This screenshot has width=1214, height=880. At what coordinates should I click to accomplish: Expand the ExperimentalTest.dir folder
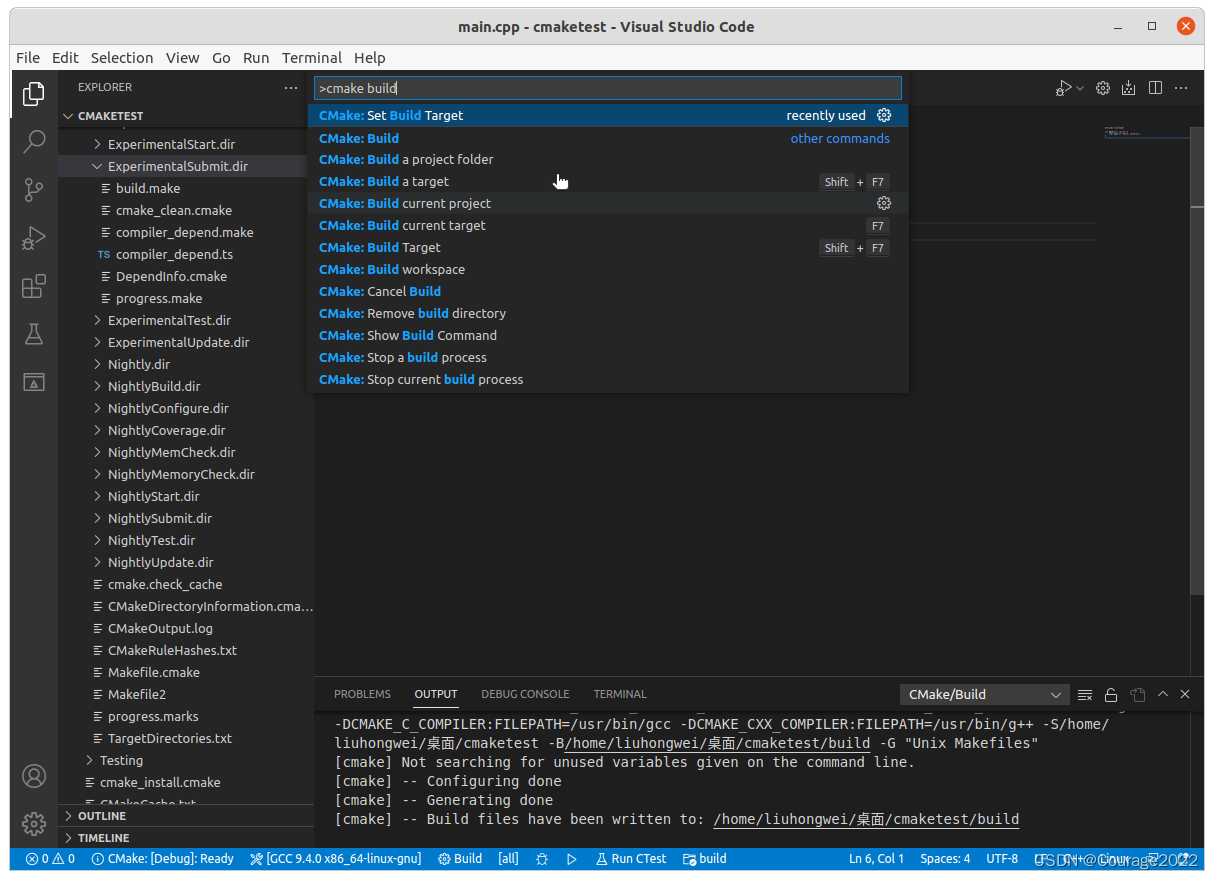[x=97, y=321]
